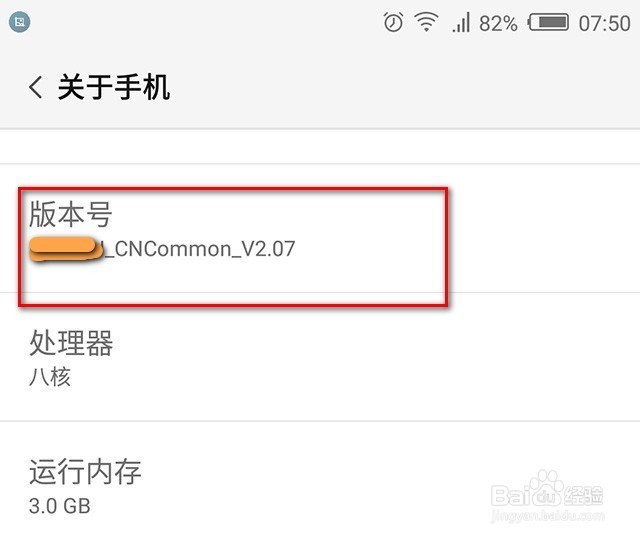Tap the 82% battery percentage
Screen dimensions: 640x538
(x=498, y=23)
